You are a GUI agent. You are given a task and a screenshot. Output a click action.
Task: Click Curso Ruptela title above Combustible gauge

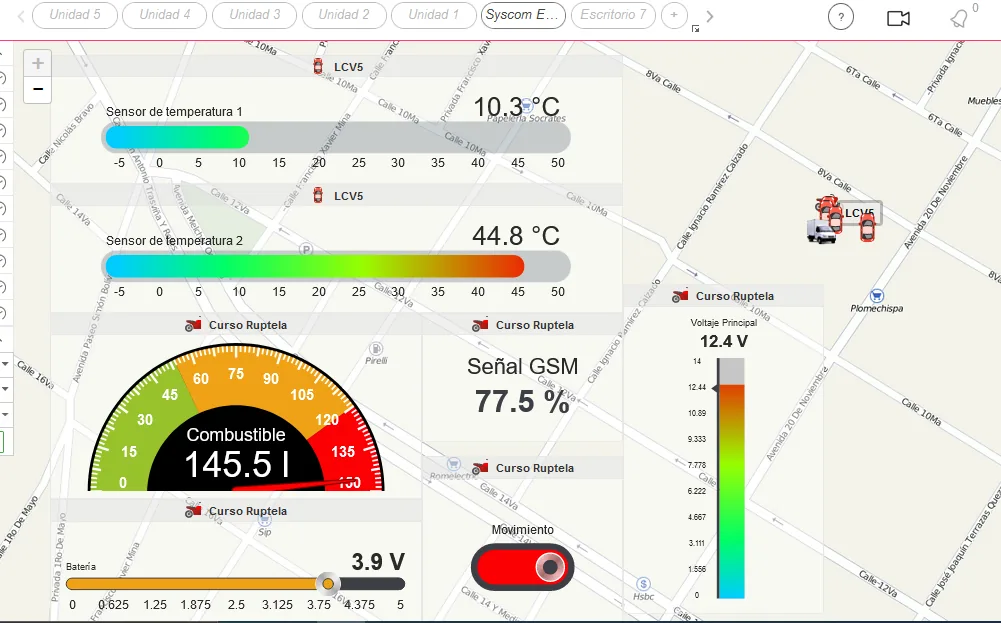click(x=248, y=325)
